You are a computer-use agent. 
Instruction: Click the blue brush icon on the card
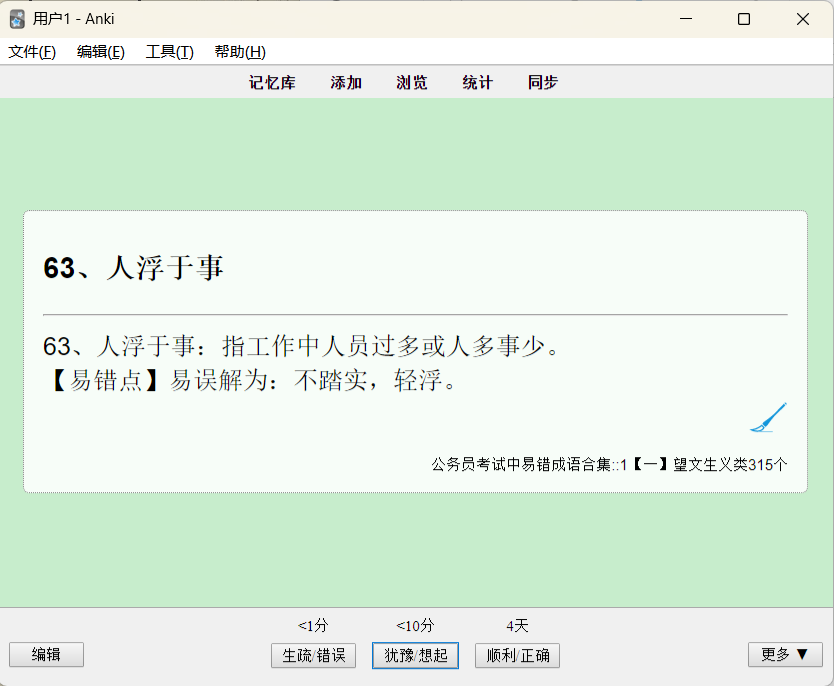click(x=768, y=418)
